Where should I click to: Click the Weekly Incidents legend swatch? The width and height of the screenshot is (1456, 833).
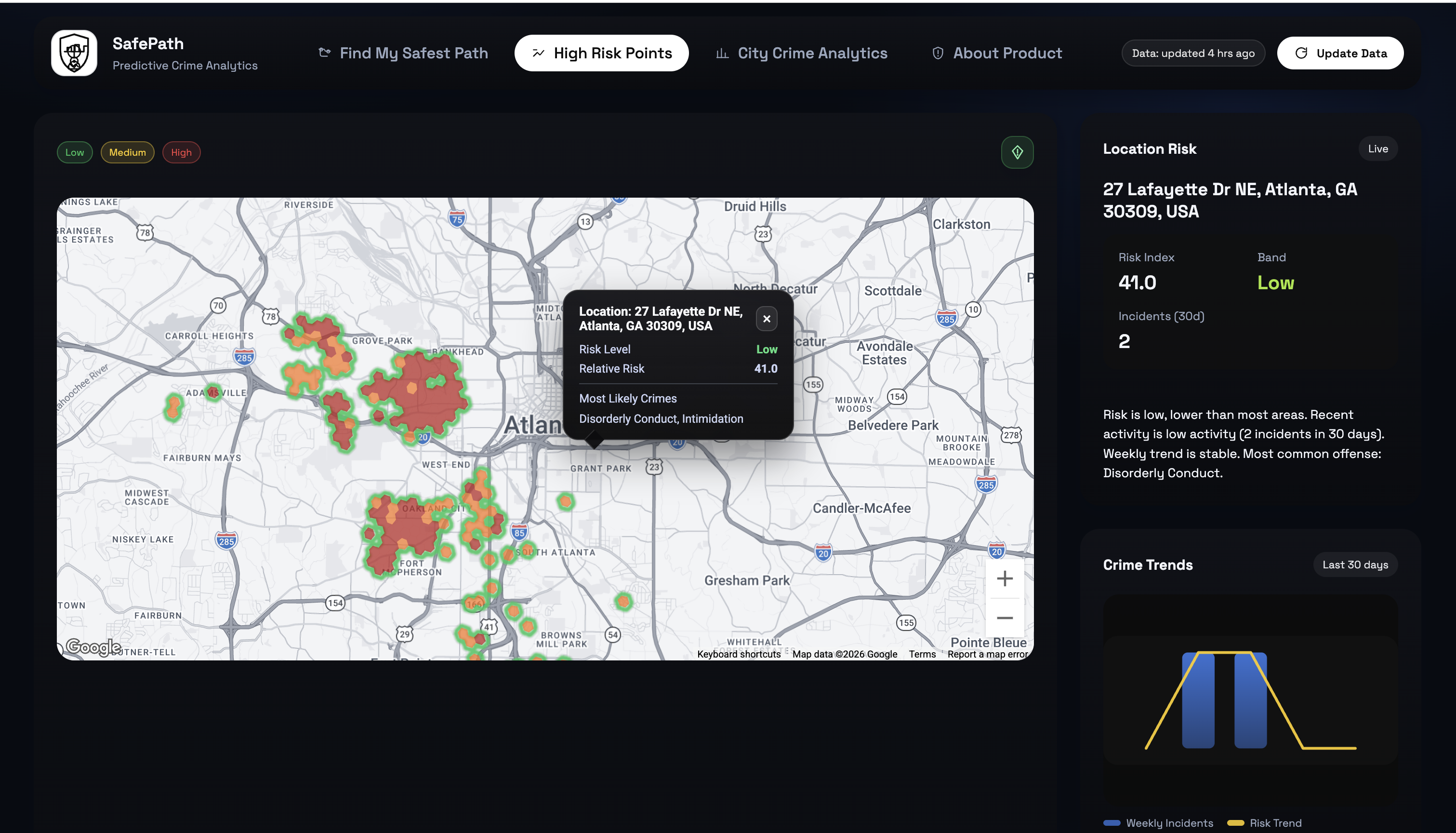[x=1112, y=823]
